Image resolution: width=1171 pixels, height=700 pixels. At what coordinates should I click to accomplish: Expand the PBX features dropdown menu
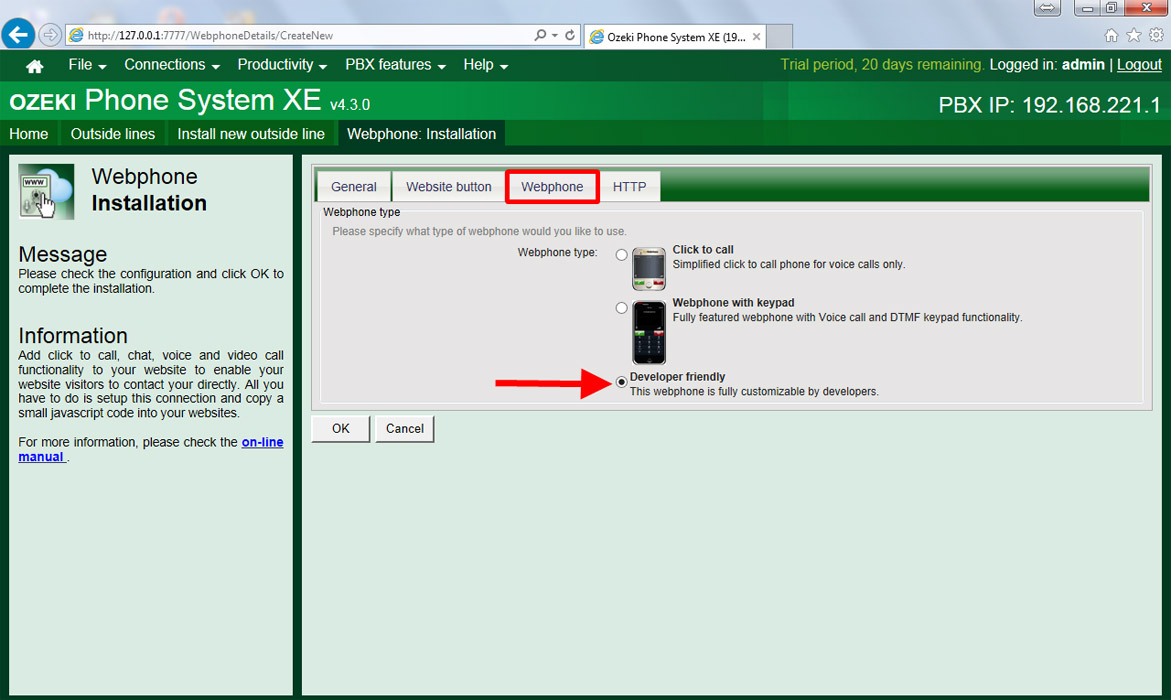pos(395,65)
